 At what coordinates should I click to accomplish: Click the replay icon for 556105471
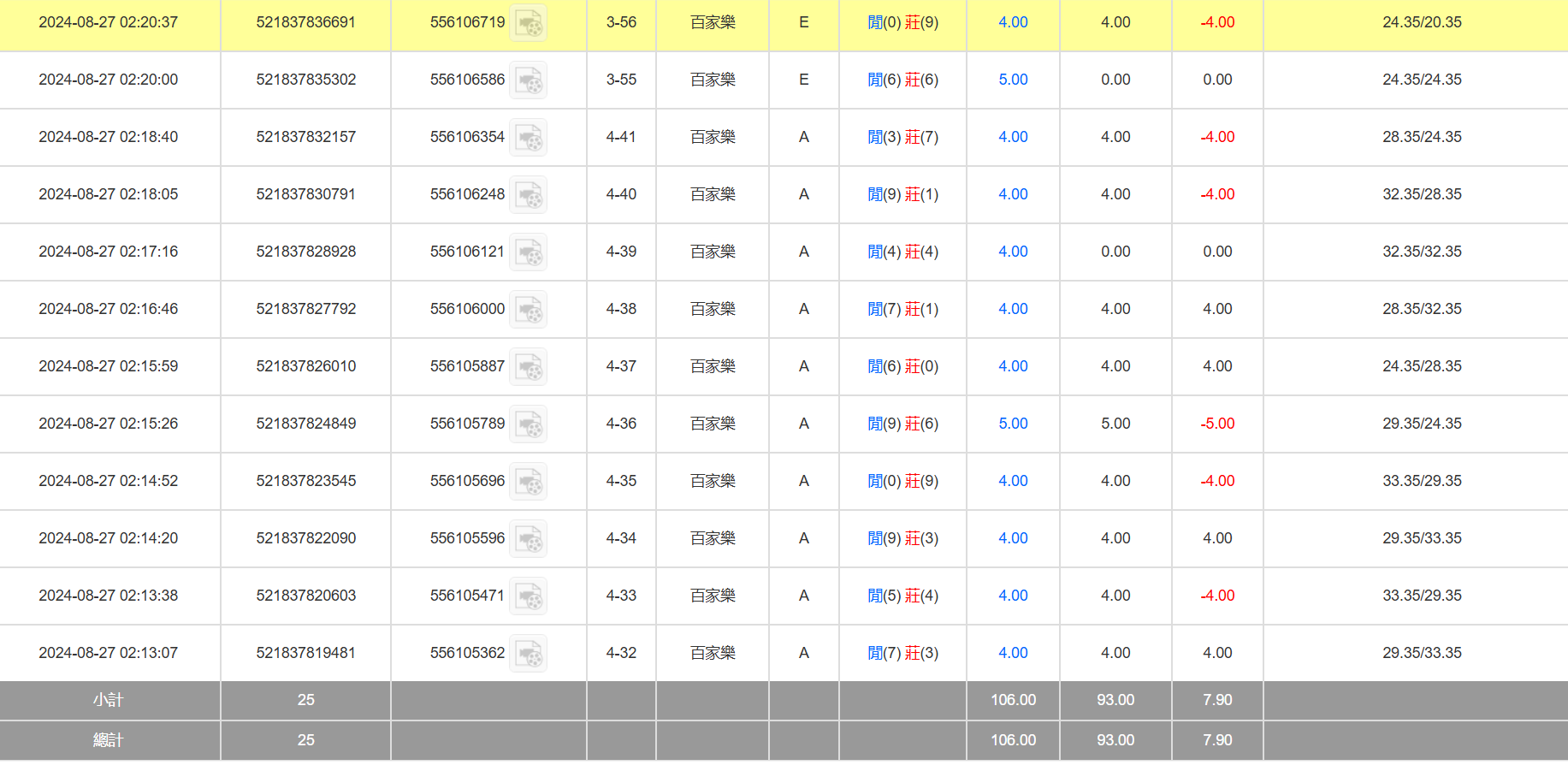528,596
